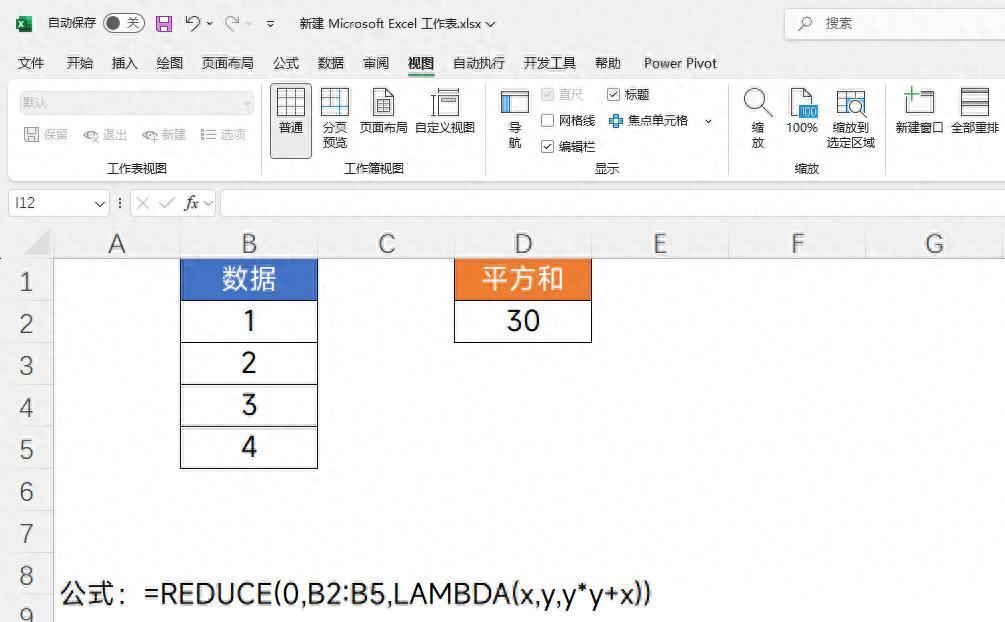Viewport: 1005px width, 622px height.
Task: Switch to the 开发工具 tab
Action: 549,63
